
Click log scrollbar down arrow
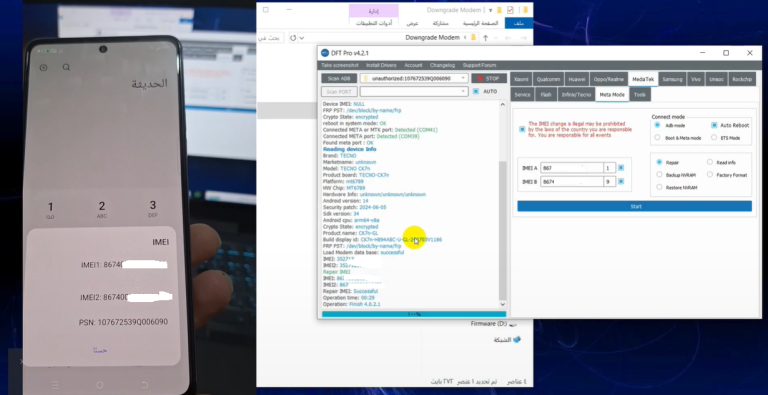(x=503, y=304)
